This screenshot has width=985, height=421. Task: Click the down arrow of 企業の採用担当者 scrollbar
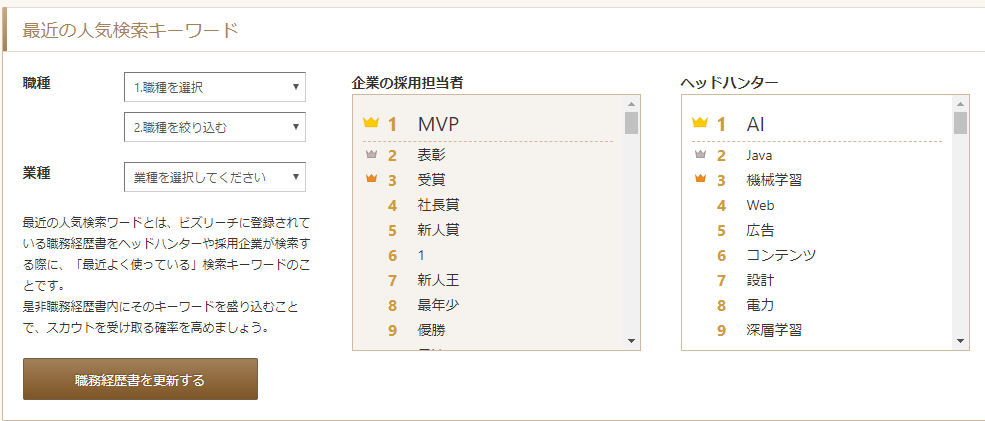pyautogui.click(x=631, y=341)
